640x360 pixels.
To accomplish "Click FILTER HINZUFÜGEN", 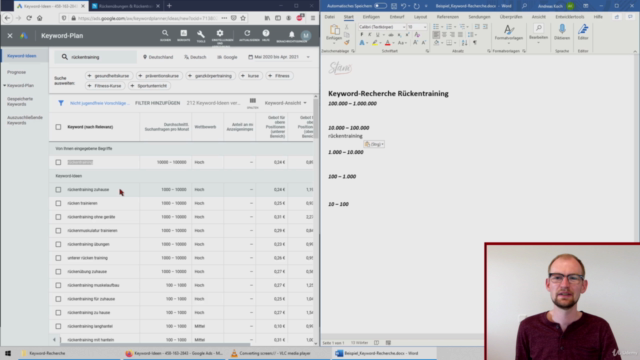I will click(x=158, y=103).
